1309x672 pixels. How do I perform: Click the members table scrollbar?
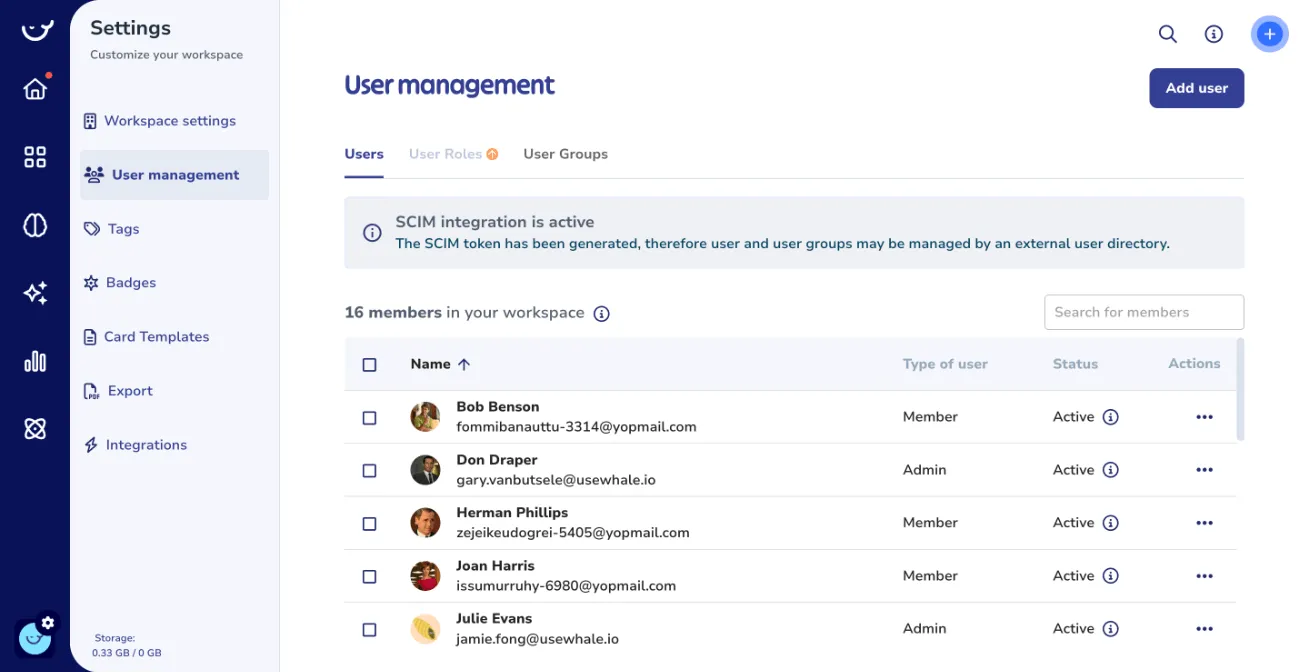tap(1241, 389)
